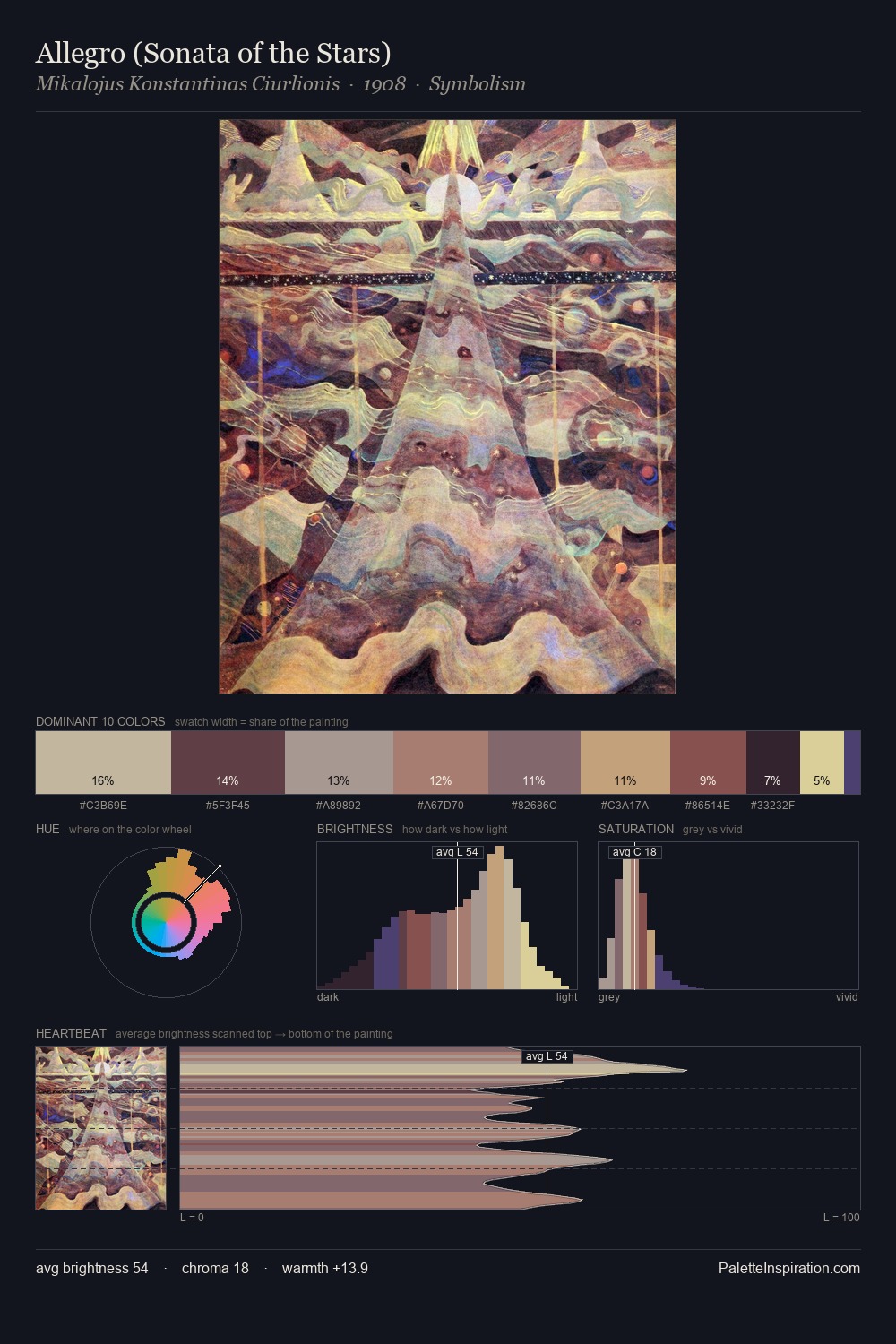
Task: Click the 'SATURATION' section heading
Action: [636, 829]
